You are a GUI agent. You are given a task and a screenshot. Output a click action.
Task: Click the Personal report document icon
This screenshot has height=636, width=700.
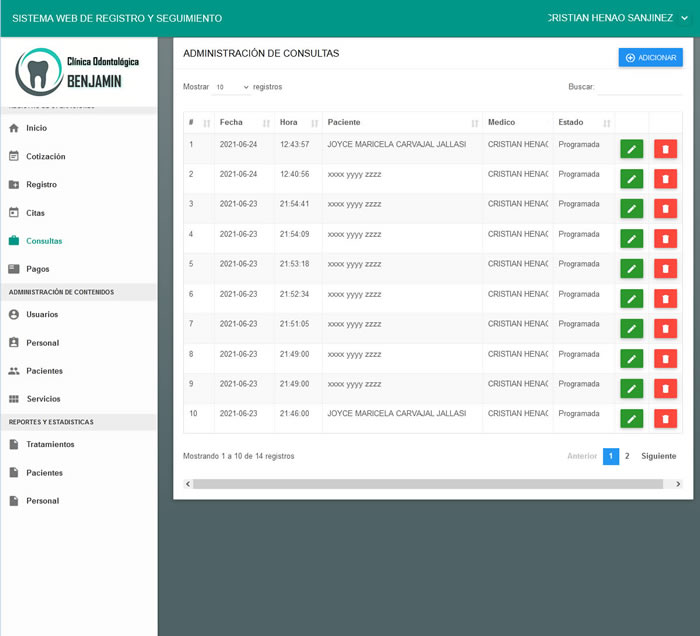(14, 501)
